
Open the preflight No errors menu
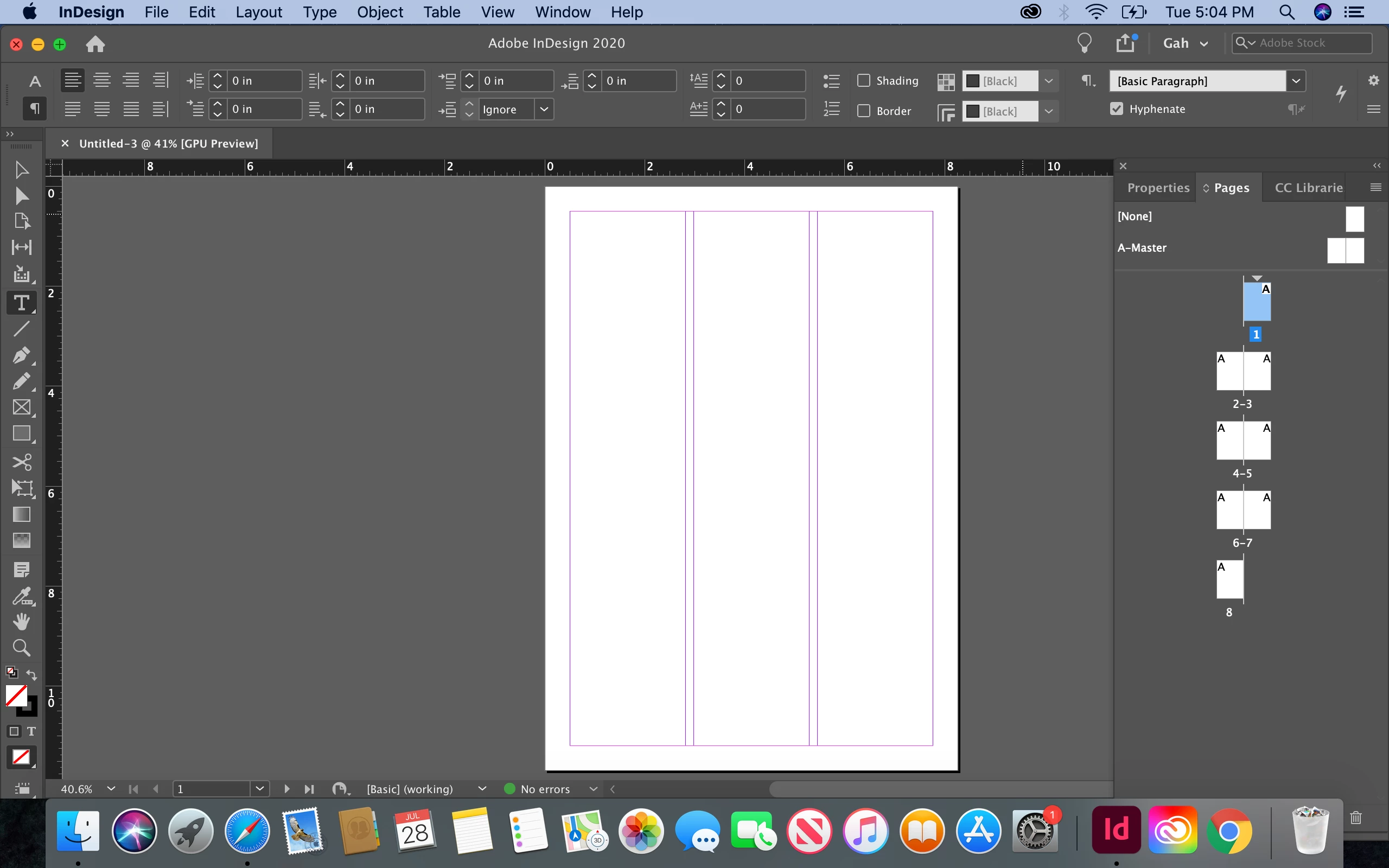(x=594, y=789)
